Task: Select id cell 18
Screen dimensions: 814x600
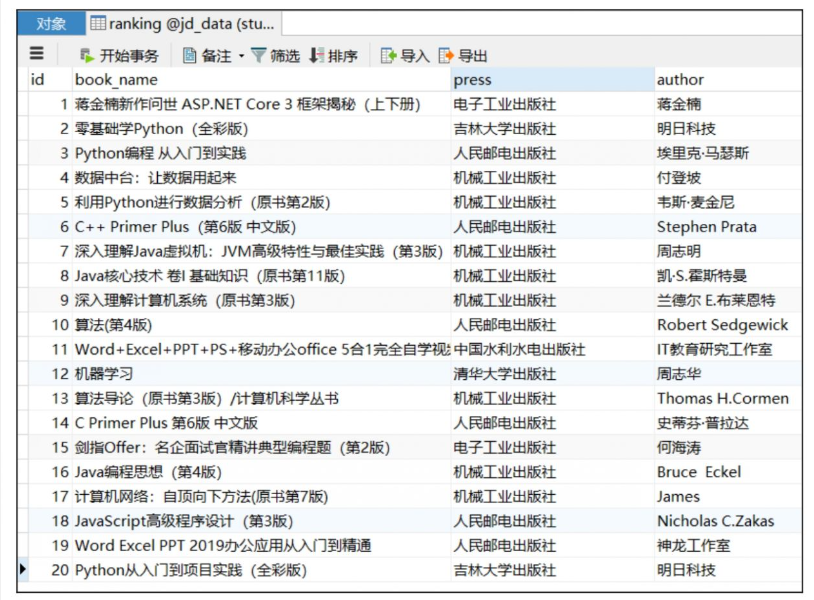Action: [x=50, y=521]
